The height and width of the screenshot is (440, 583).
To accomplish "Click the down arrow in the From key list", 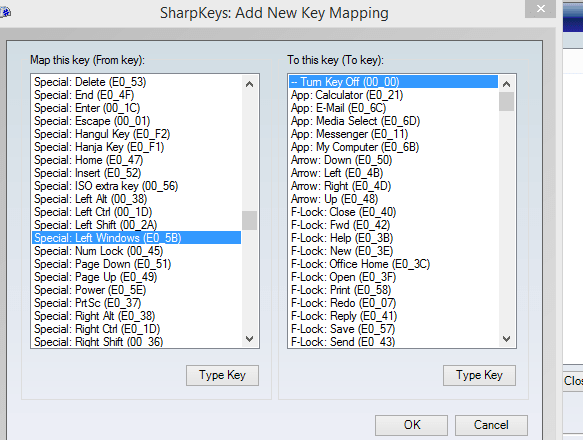I will pos(249,339).
